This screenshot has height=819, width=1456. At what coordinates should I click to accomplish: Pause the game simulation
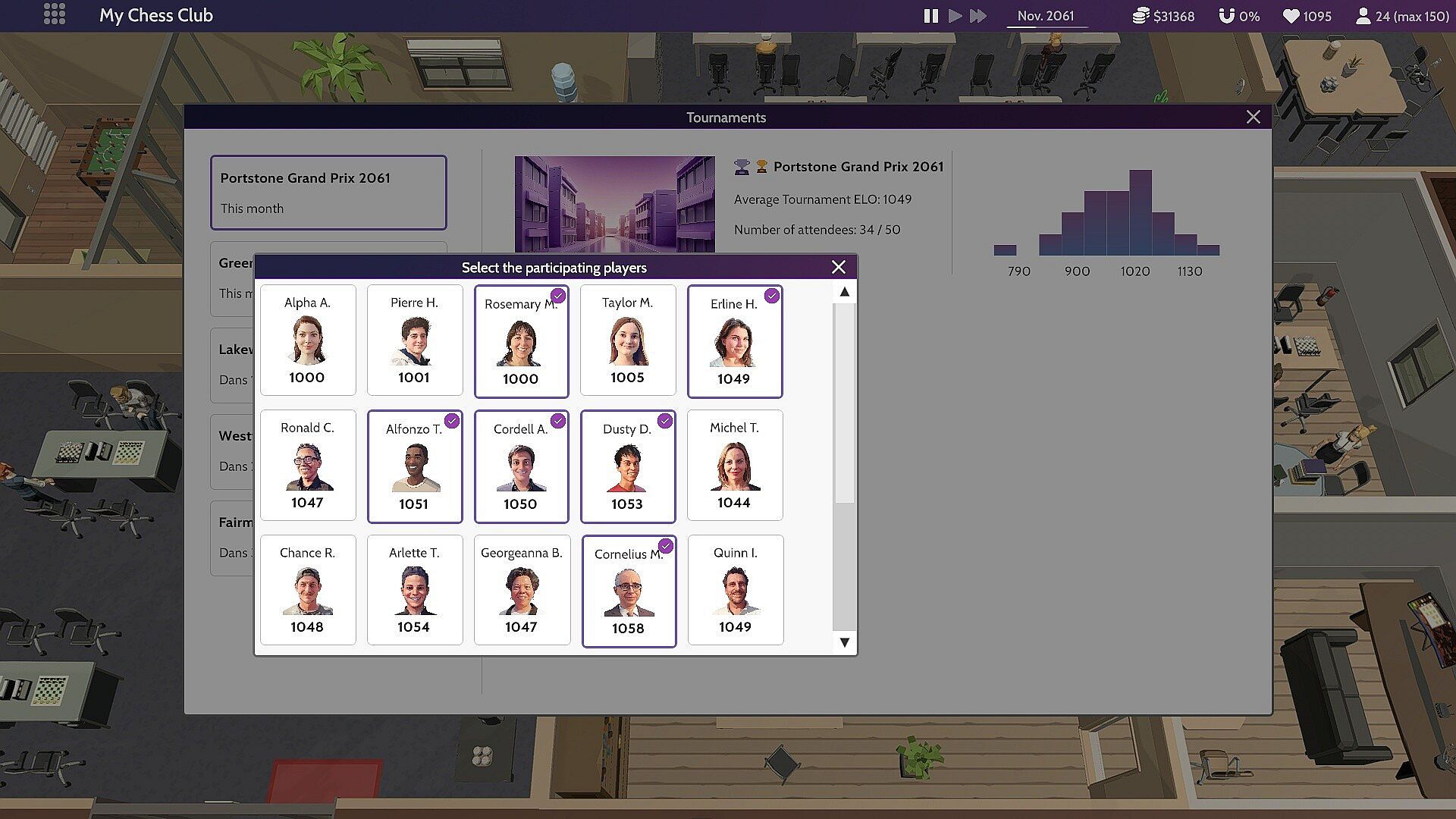click(x=931, y=16)
